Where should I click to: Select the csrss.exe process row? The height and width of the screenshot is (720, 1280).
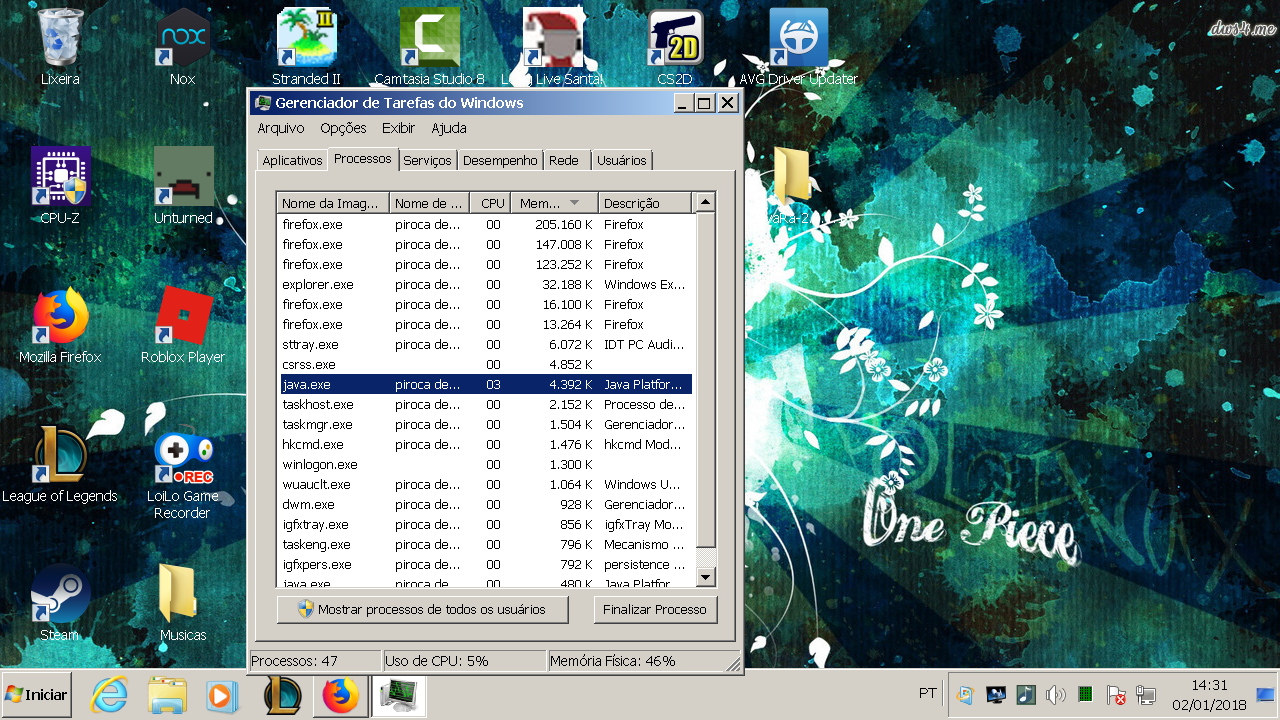pyautogui.click(x=484, y=364)
